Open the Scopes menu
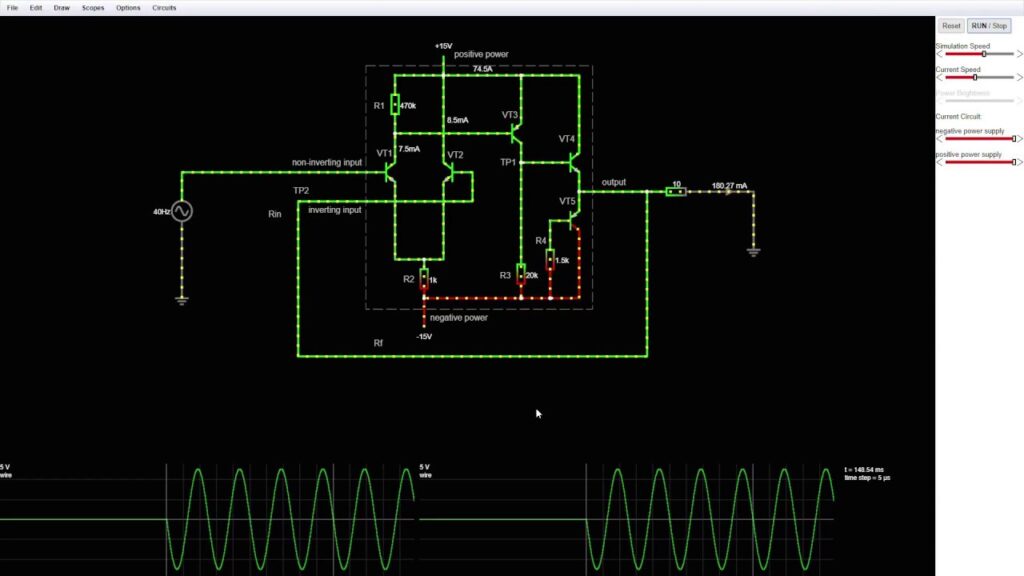This screenshot has height=576, width=1024. [92, 7]
